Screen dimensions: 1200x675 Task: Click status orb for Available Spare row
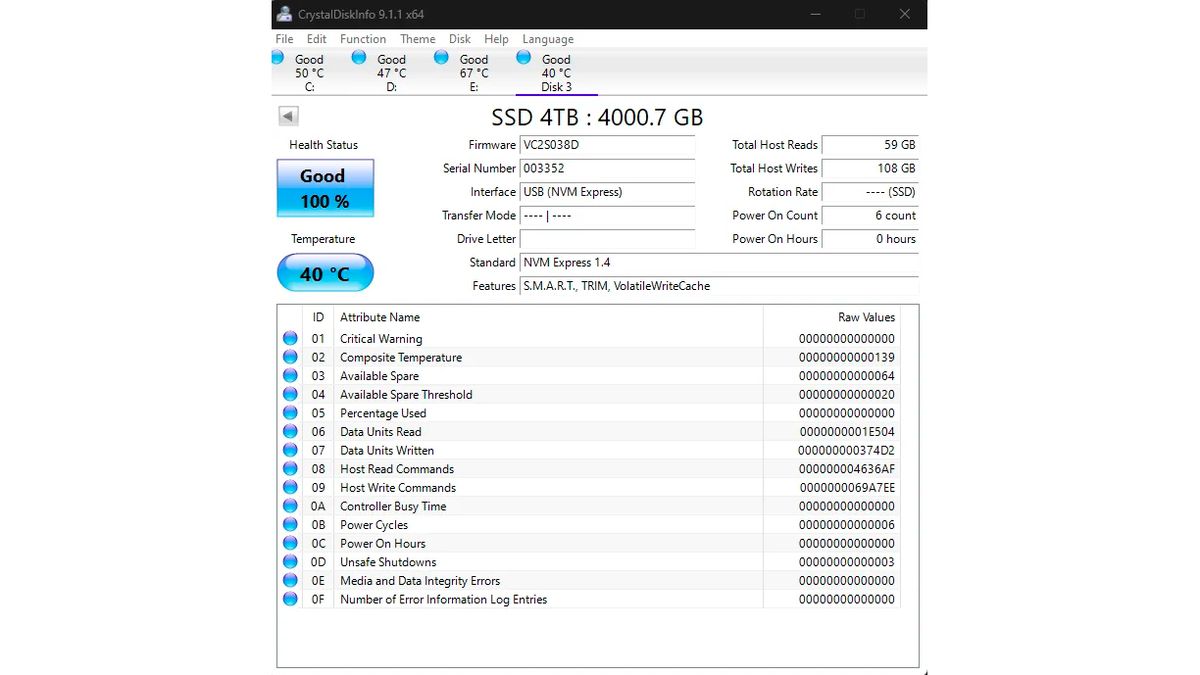click(x=290, y=376)
